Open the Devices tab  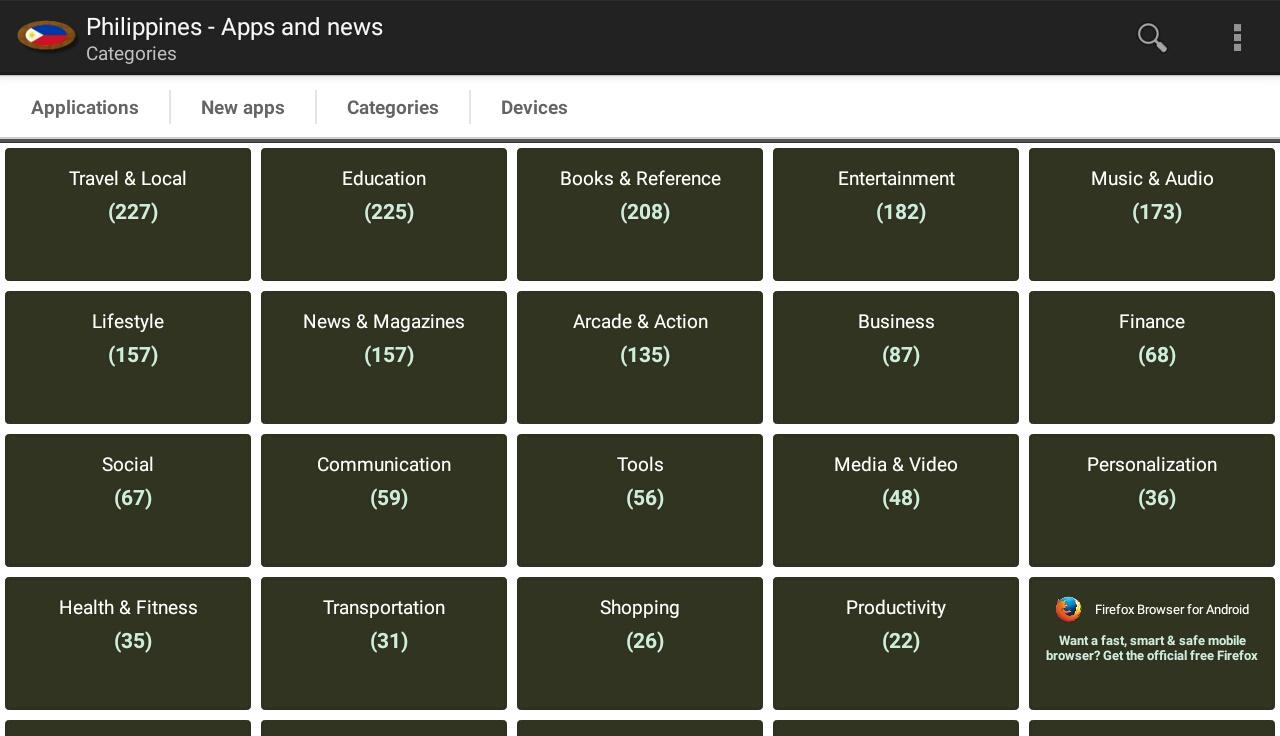pyautogui.click(x=534, y=107)
